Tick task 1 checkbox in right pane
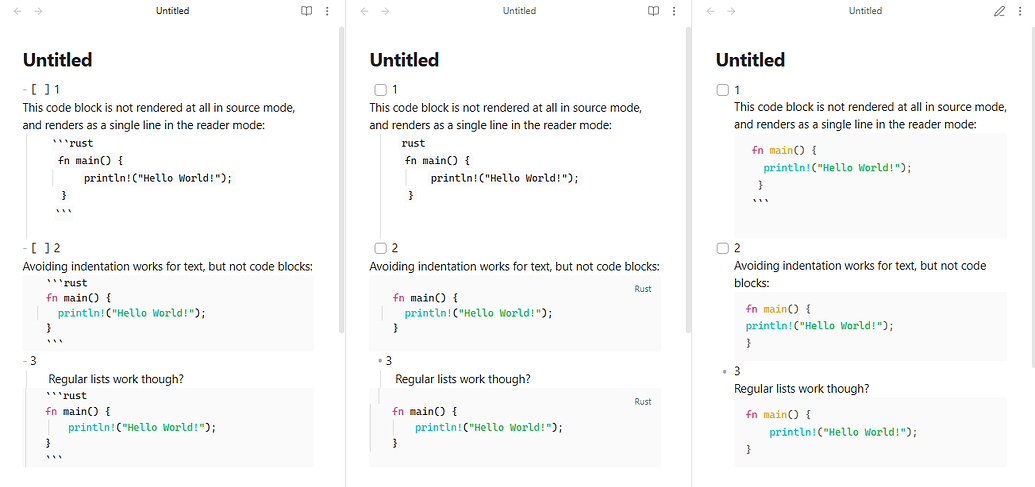 pyautogui.click(x=723, y=90)
